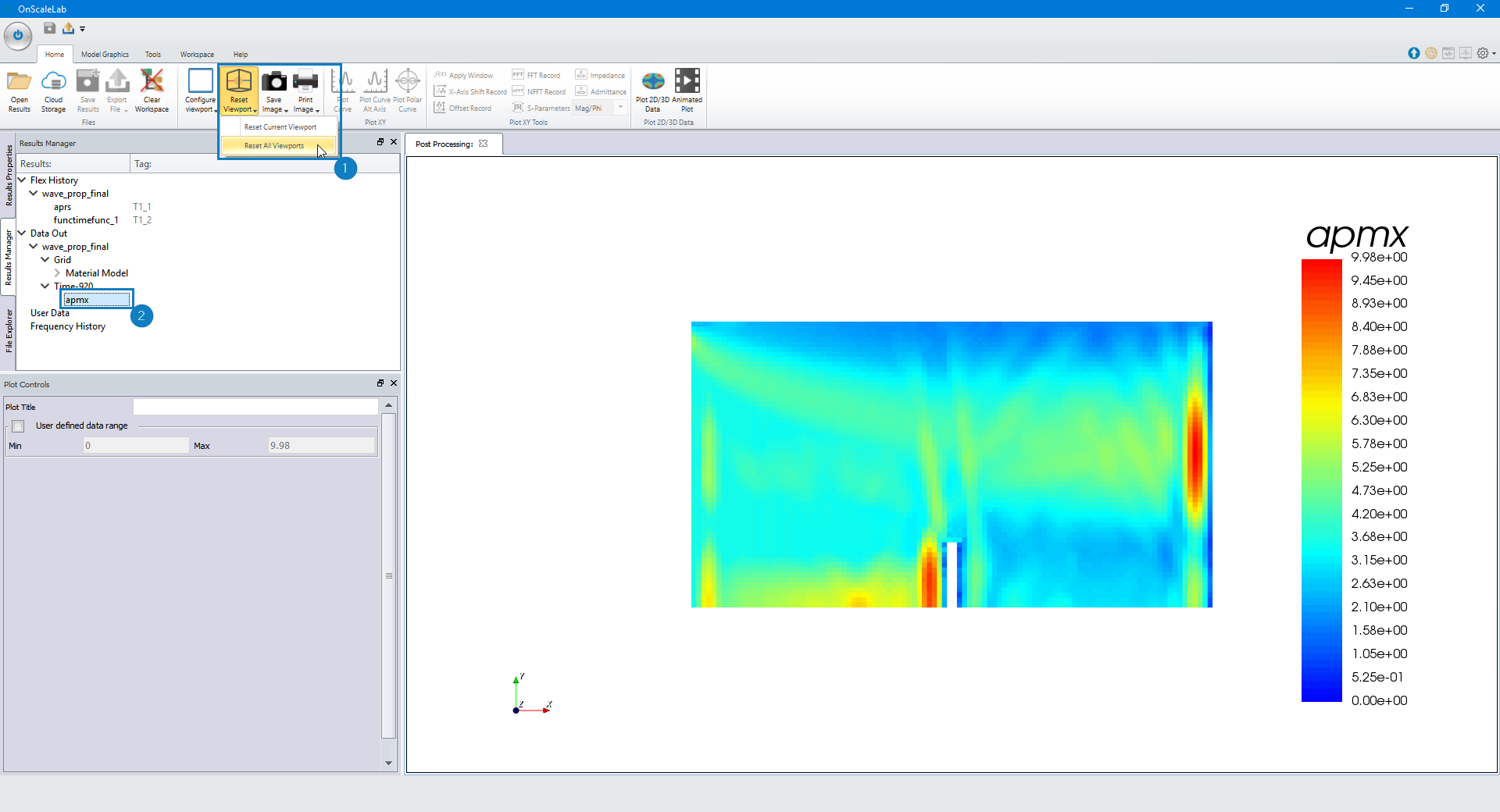Click Plot 2D/3D Data icon
This screenshot has width=1500, height=812.
[x=652, y=81]
